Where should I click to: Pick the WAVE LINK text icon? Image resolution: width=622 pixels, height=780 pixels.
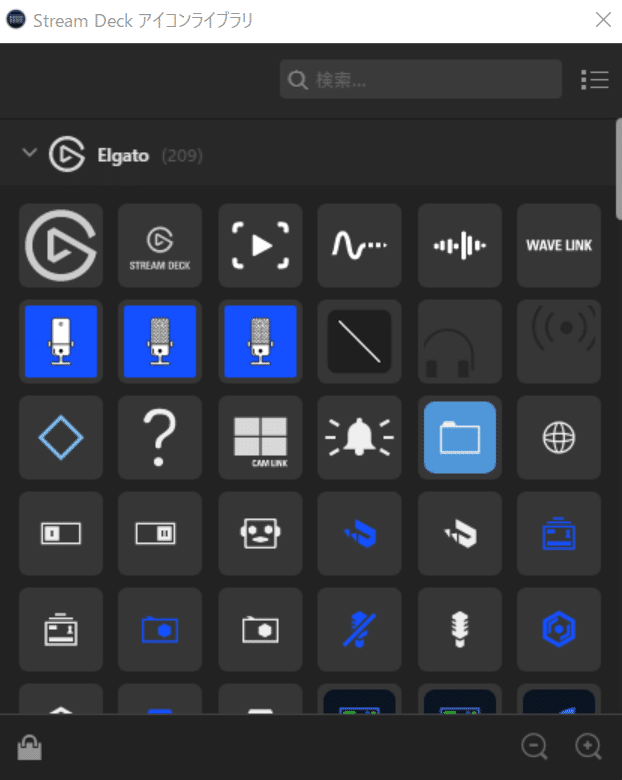[559, 245]
